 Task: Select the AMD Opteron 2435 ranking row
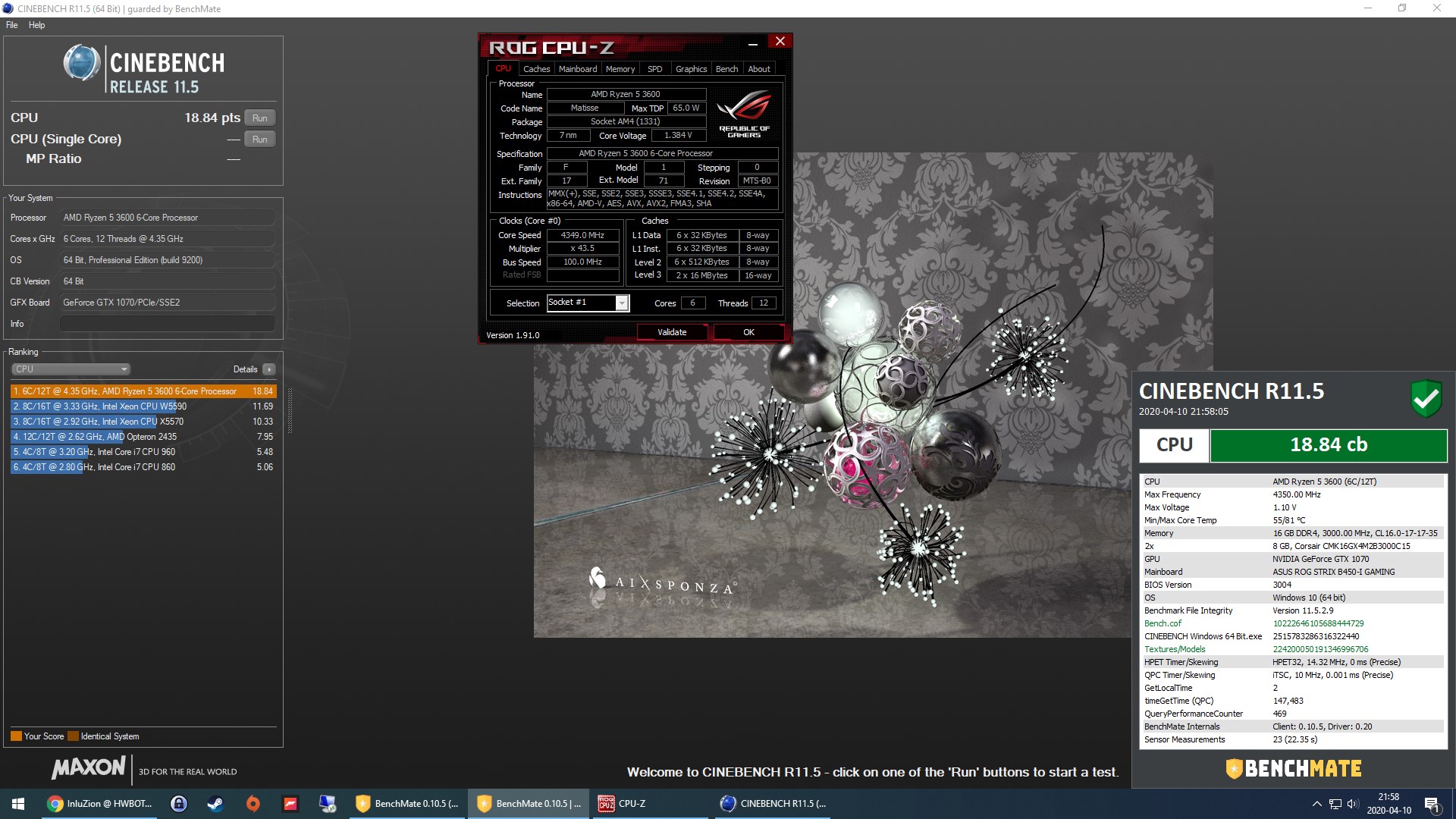(x=143, y=437)
